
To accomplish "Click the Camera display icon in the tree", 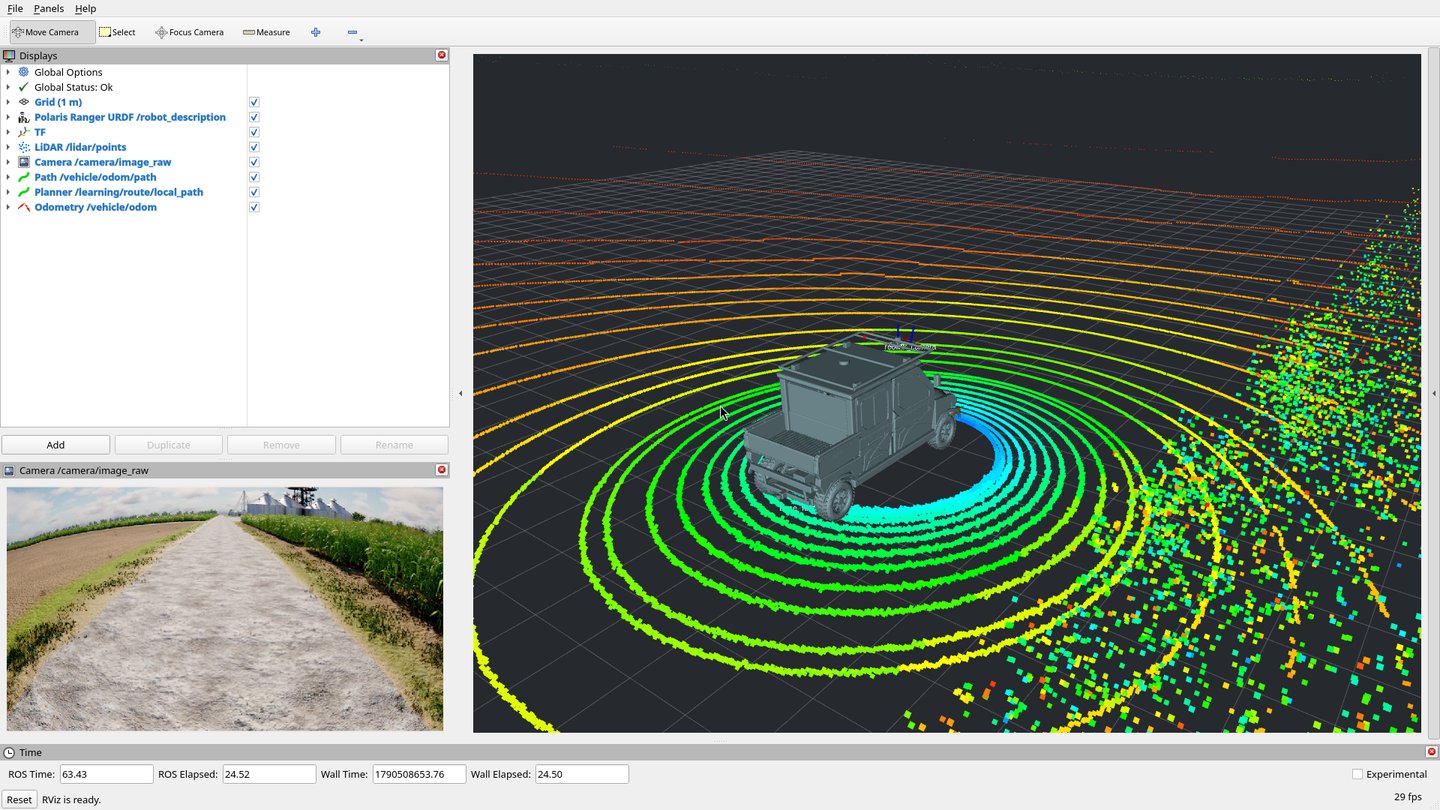I will click(x=24, y=162).
